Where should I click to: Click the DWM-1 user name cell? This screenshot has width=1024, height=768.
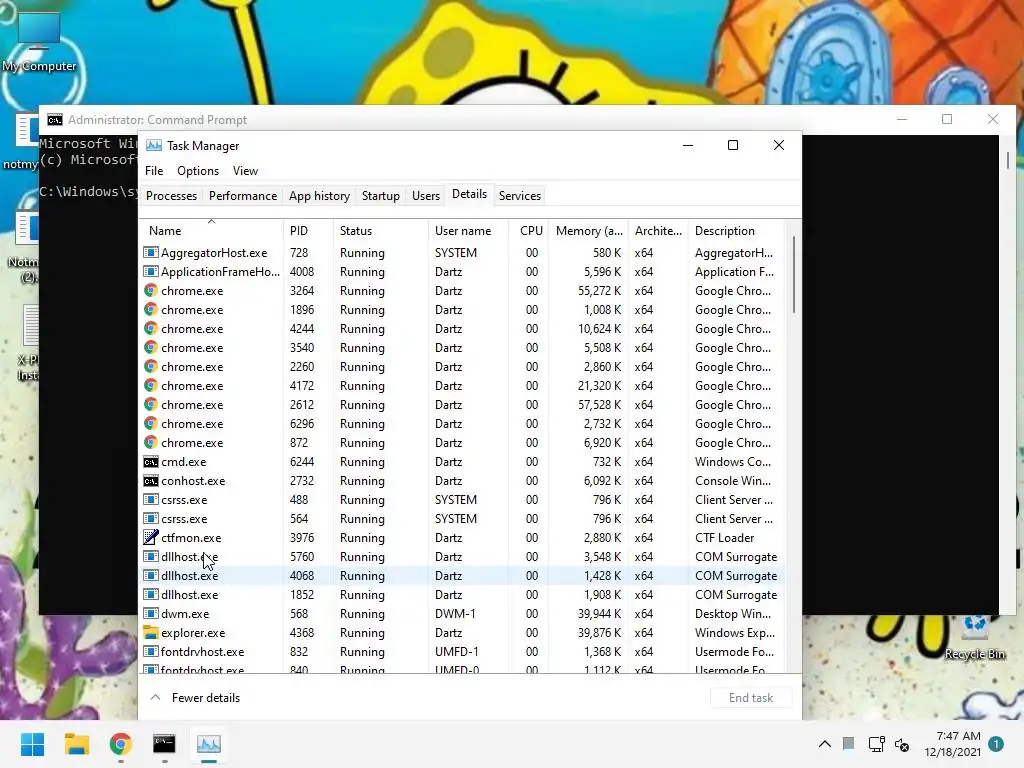(455, 613)
